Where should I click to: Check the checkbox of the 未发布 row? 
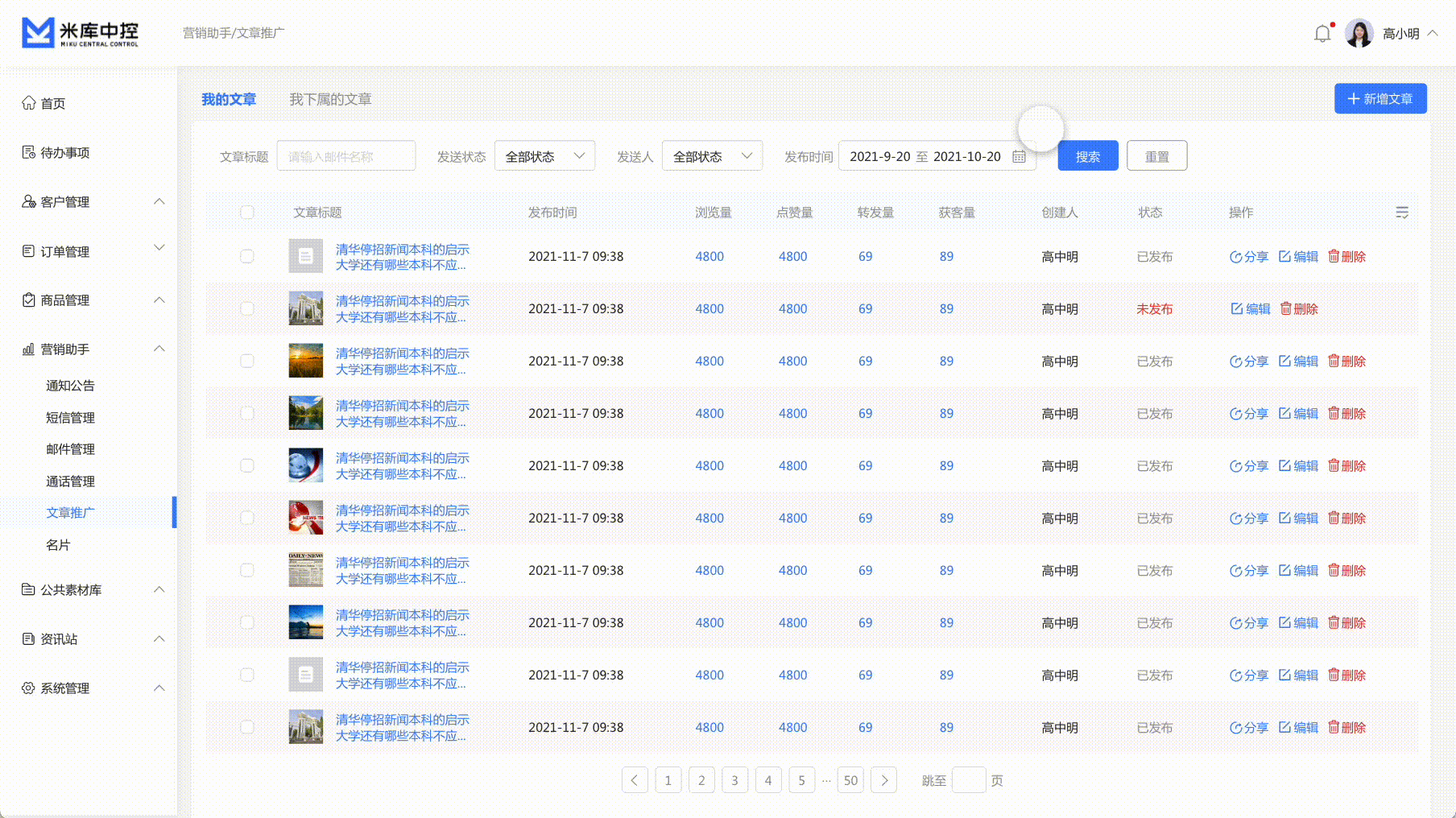click(x=247, y=309)
